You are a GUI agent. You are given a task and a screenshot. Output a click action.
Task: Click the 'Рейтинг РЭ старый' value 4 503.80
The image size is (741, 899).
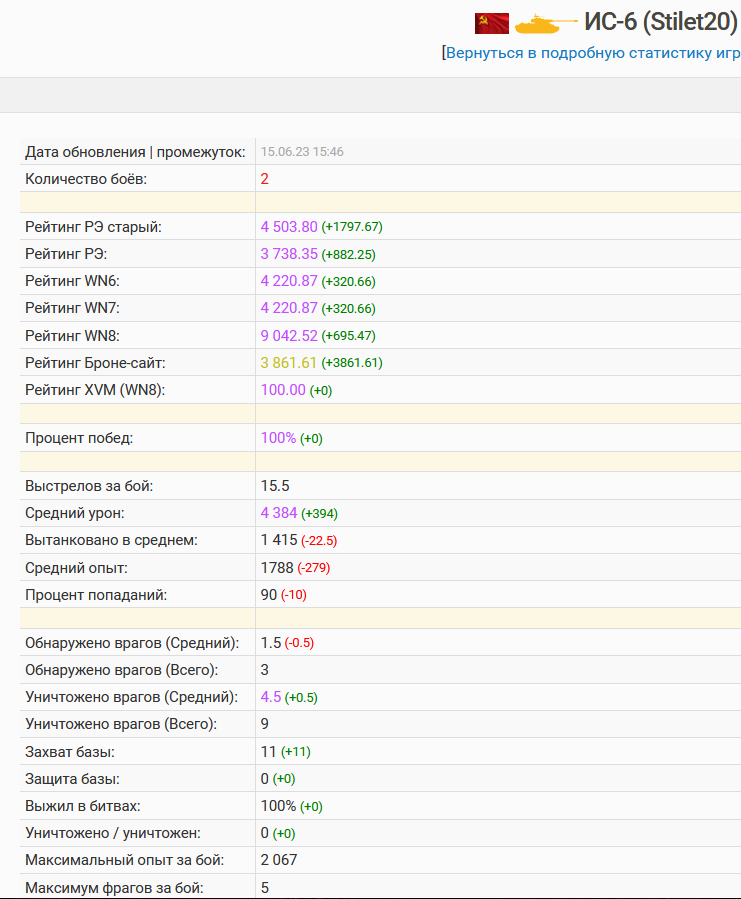pyautogui.click(x=289, y=227)
